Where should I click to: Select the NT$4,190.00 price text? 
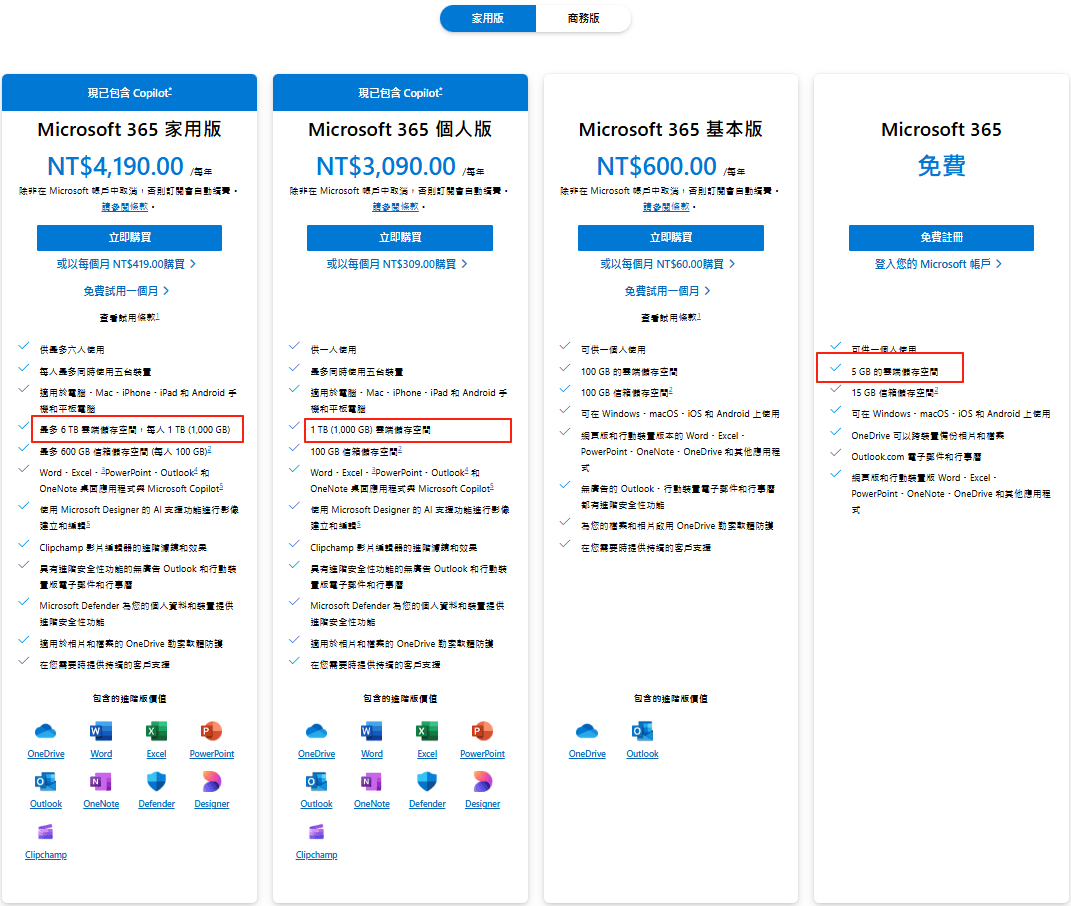(x=115, y=166)
